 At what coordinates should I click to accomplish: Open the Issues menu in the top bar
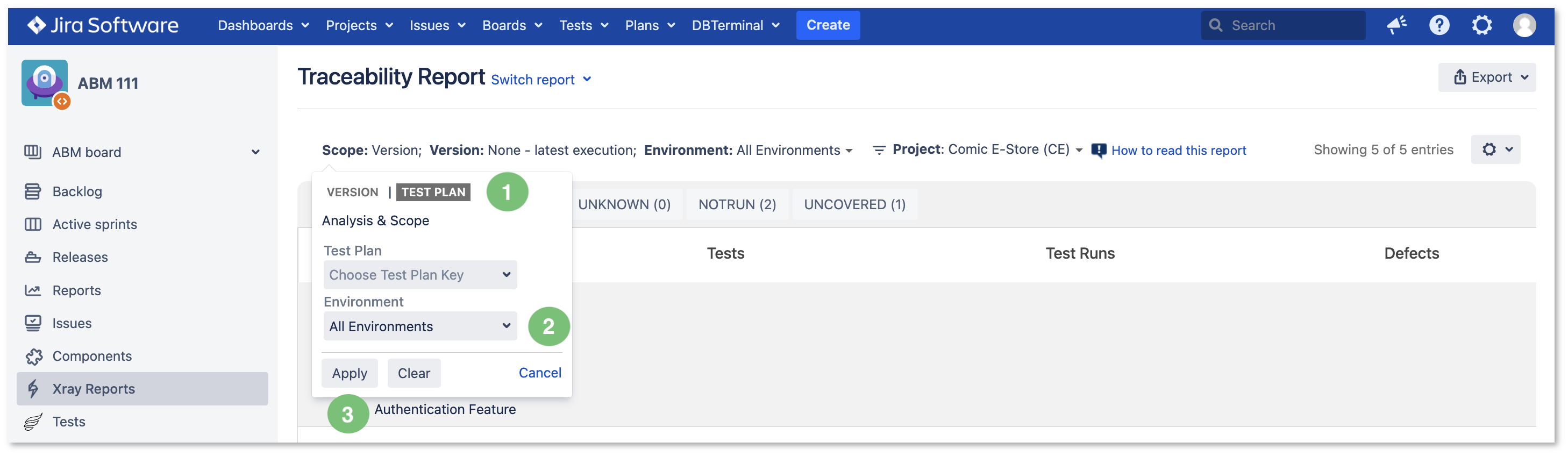(x=437, y=25)
